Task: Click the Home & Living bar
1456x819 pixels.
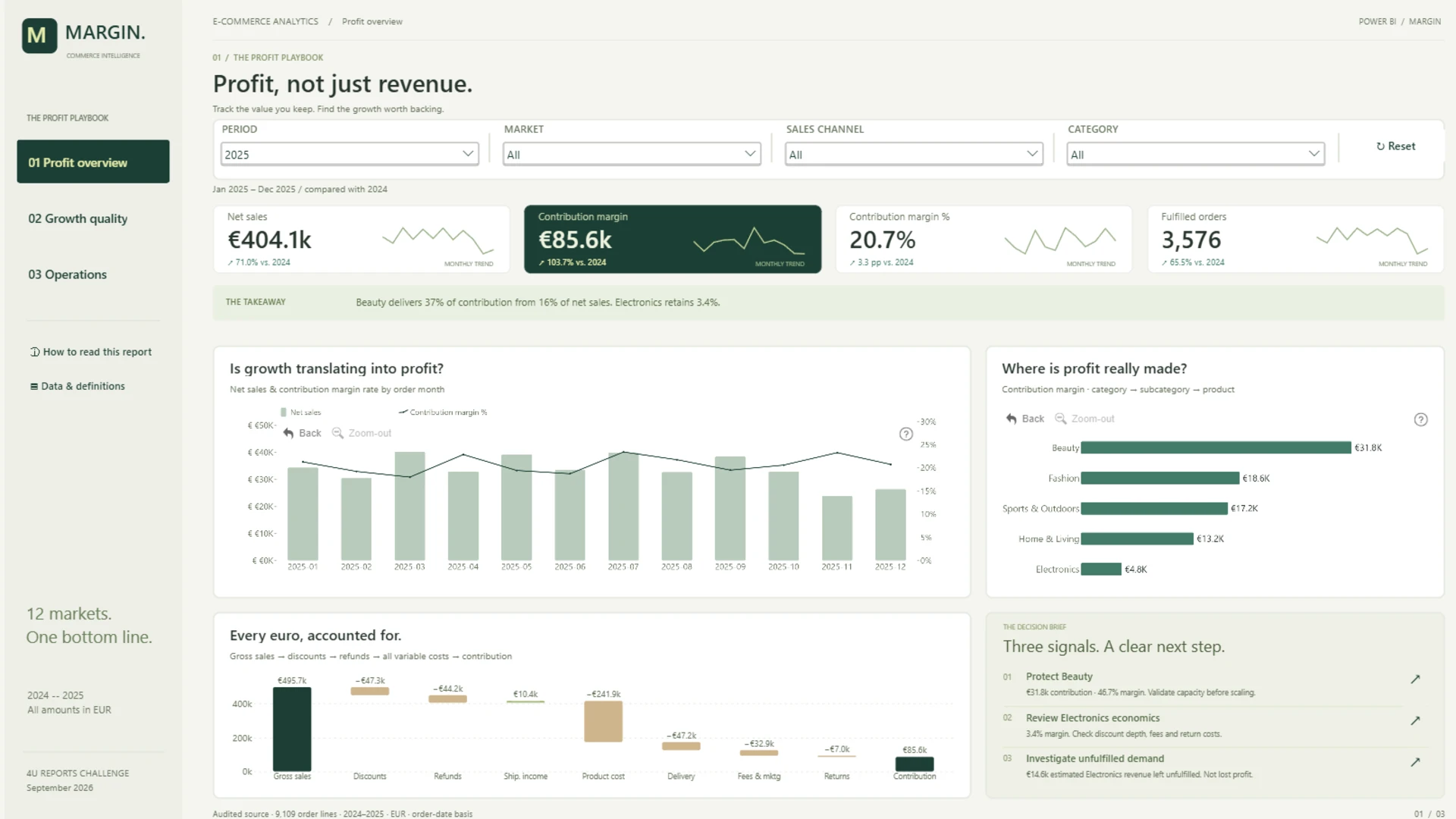Action: click(1137, 538)
